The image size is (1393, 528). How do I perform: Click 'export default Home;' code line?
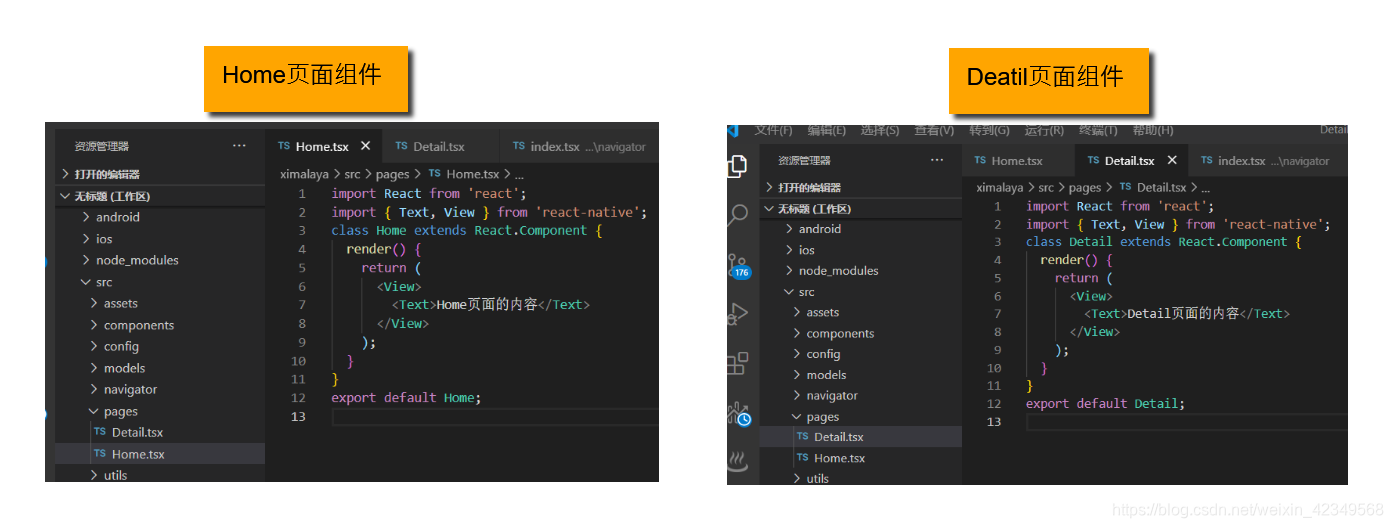(406, 397)
